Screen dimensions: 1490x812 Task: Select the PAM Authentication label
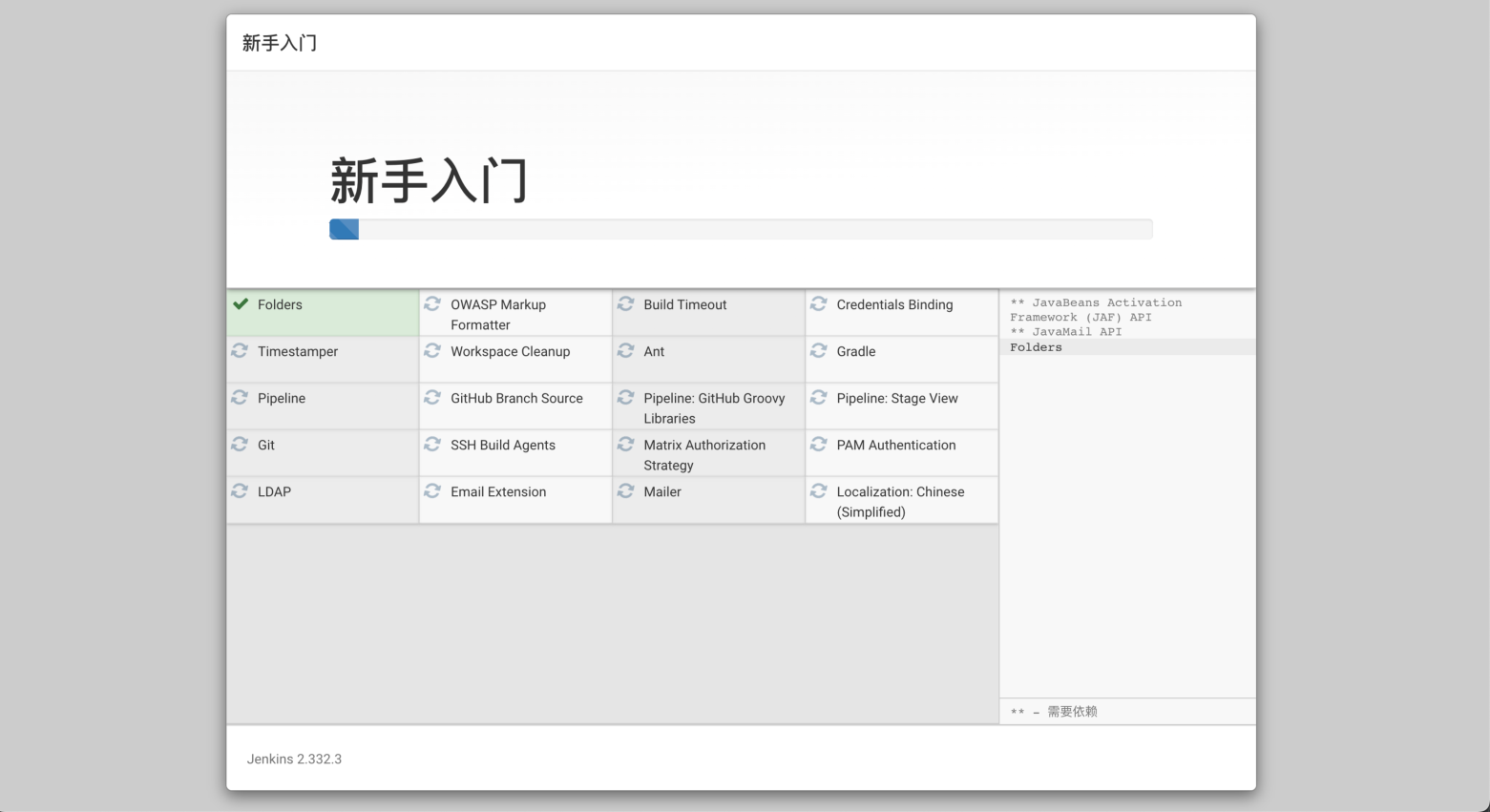[896, 445]
